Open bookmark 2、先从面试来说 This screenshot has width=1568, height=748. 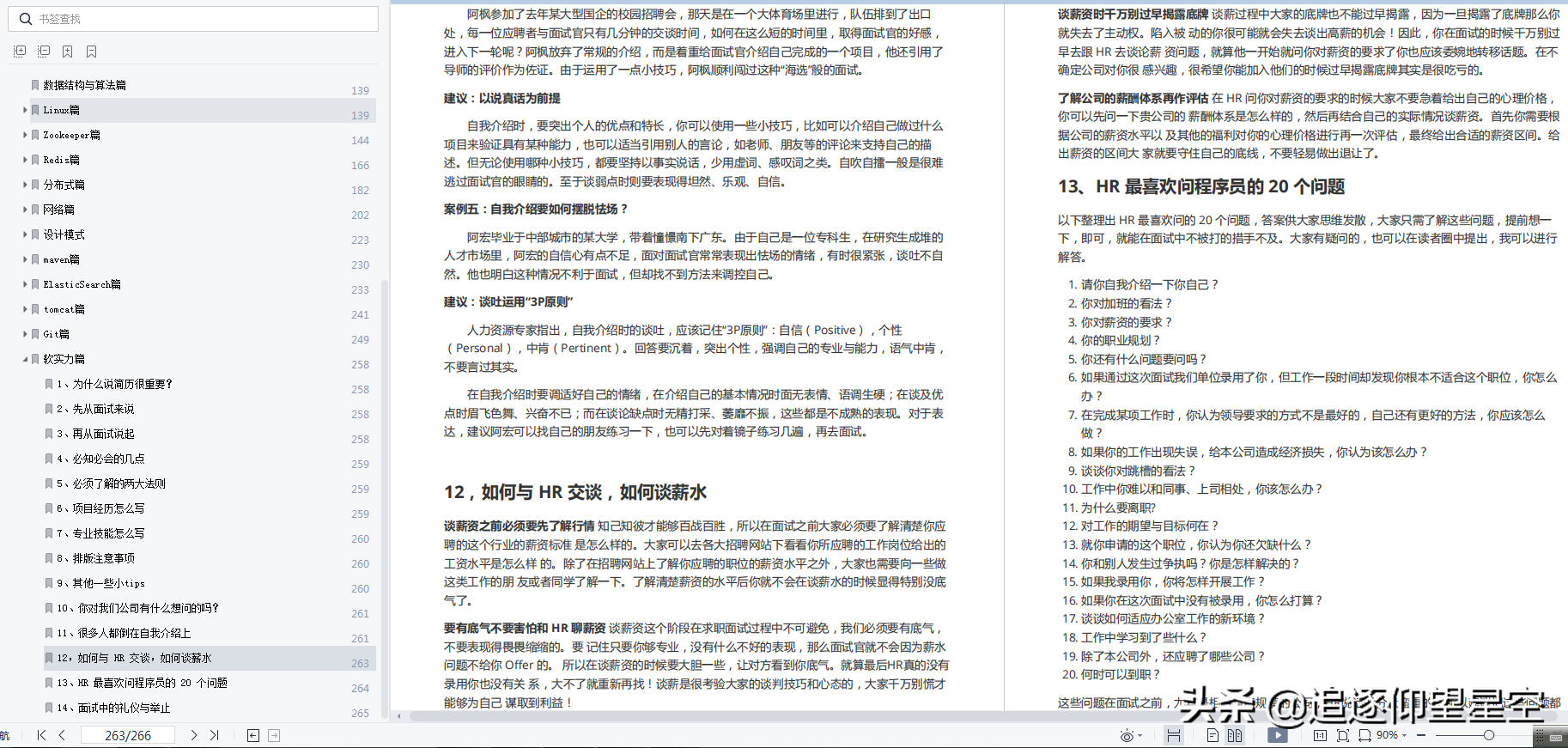(95, 409)
